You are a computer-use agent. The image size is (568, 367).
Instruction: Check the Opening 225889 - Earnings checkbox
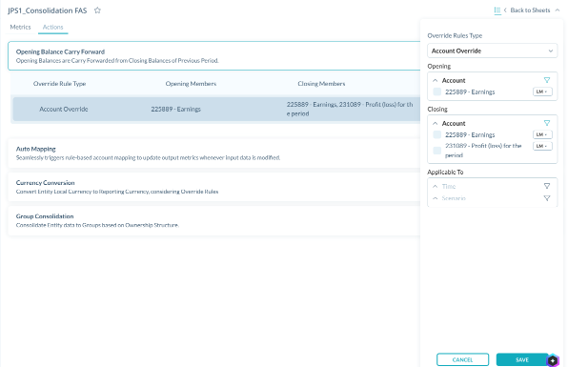click(x=437, y=92)
